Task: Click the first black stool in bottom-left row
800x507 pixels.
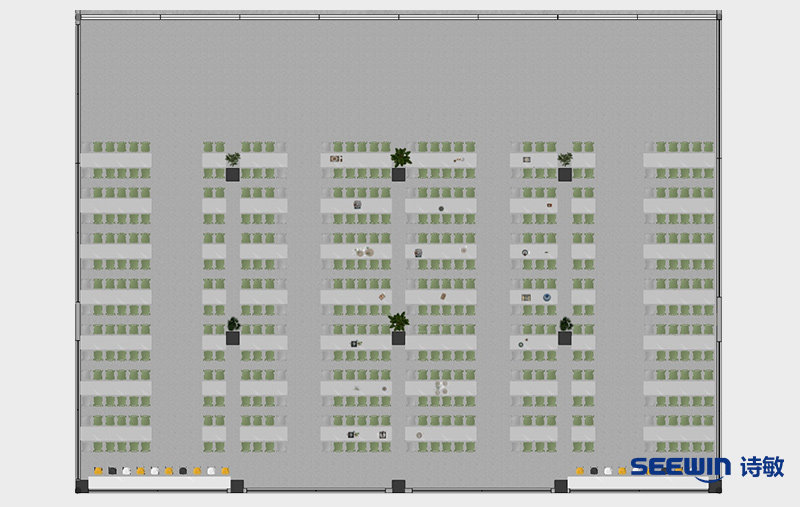Action: pyautogui.click(x=112, y=470)
